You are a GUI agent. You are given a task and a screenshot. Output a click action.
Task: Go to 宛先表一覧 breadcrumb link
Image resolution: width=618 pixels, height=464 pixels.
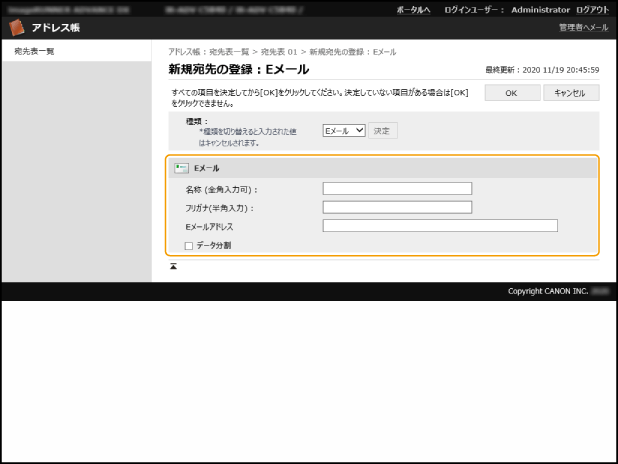point(231,51)
